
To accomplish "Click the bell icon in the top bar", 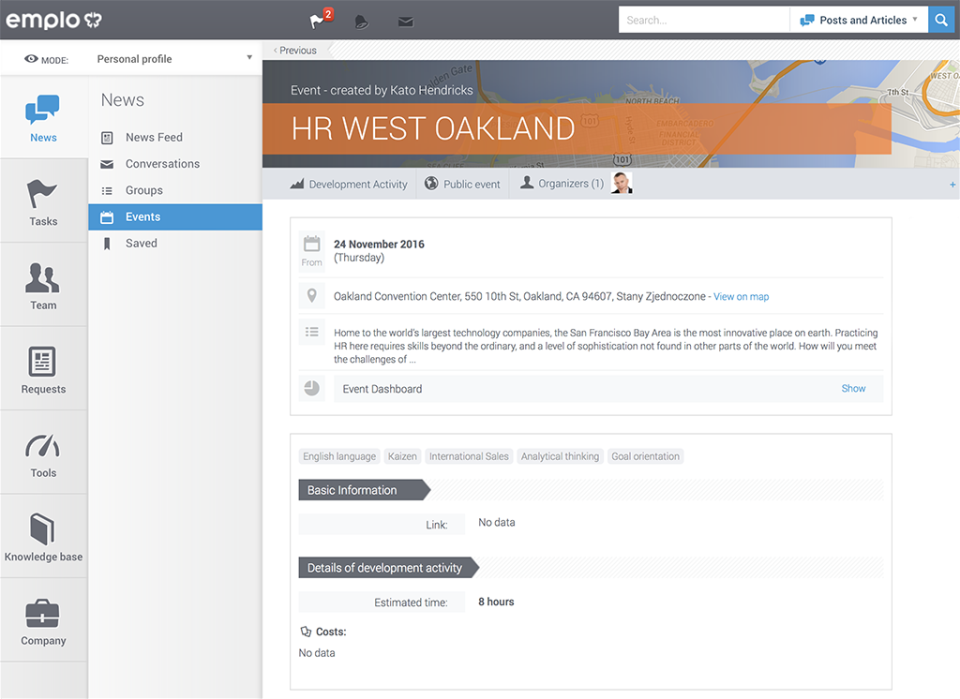I will (x=361, y=20).
